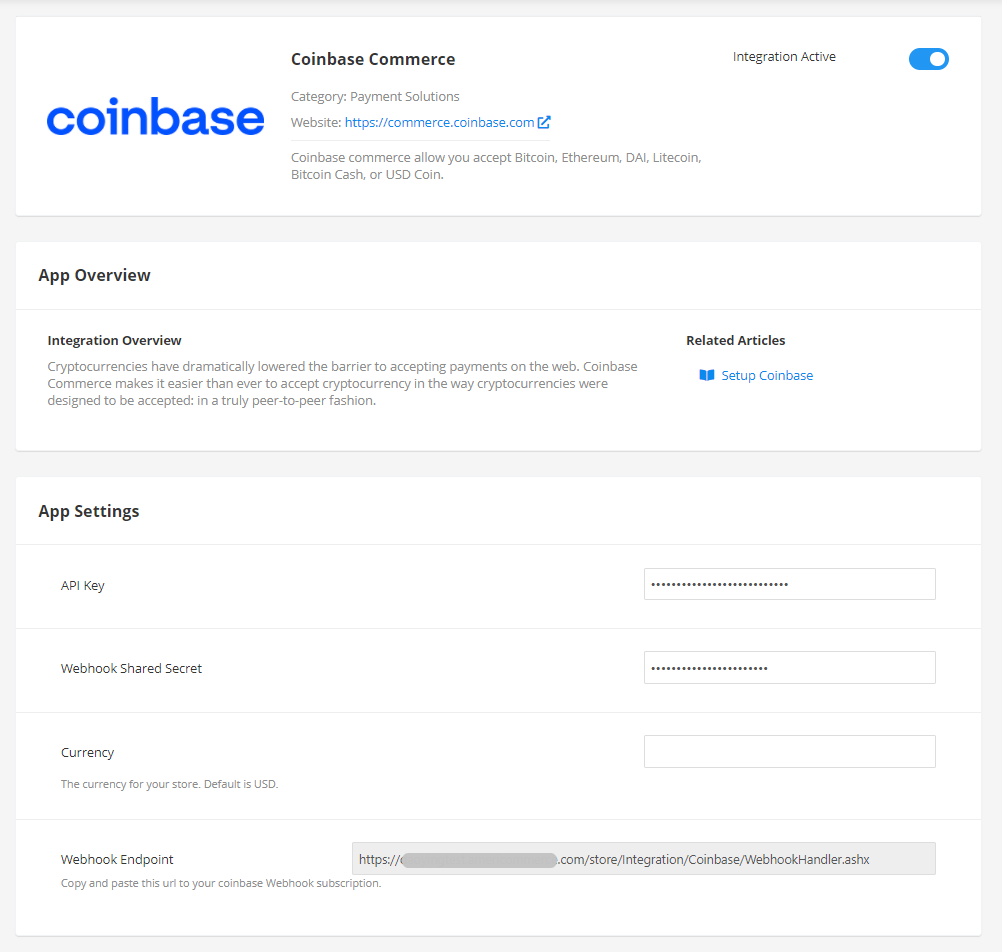Click the Webhook Endpoint URL field
The image size is (1002, 952).
pyautogui.click(x=643, y=859)
